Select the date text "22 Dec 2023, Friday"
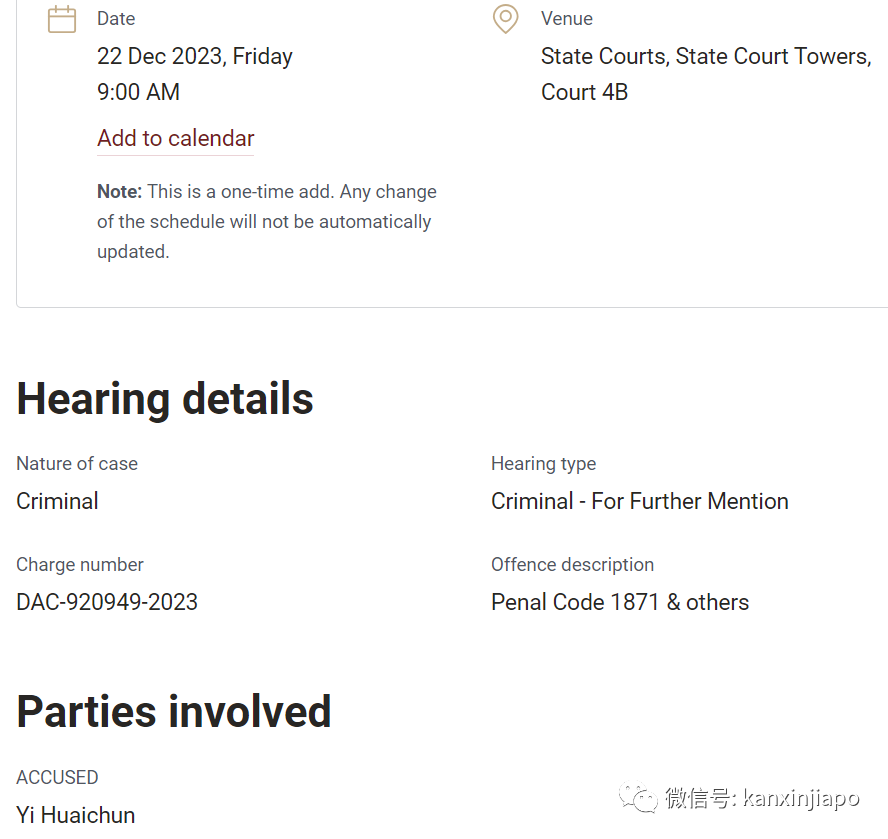The height and width of the screenshot is (839, 888). click(x=195, y=57)
